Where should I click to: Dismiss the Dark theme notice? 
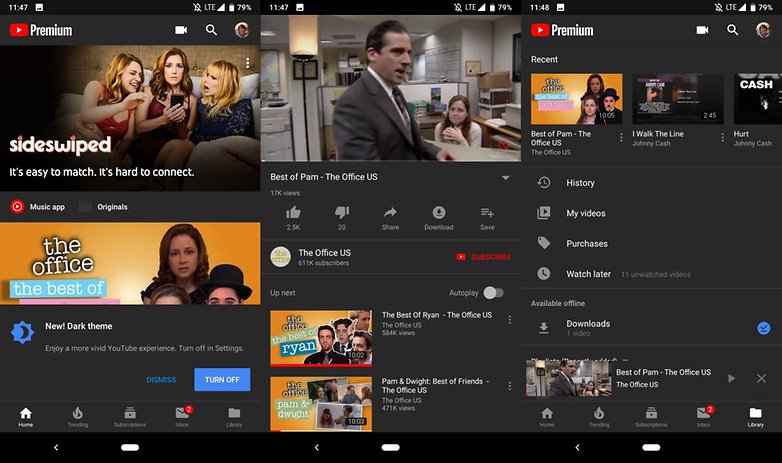(x=161, y=380)
